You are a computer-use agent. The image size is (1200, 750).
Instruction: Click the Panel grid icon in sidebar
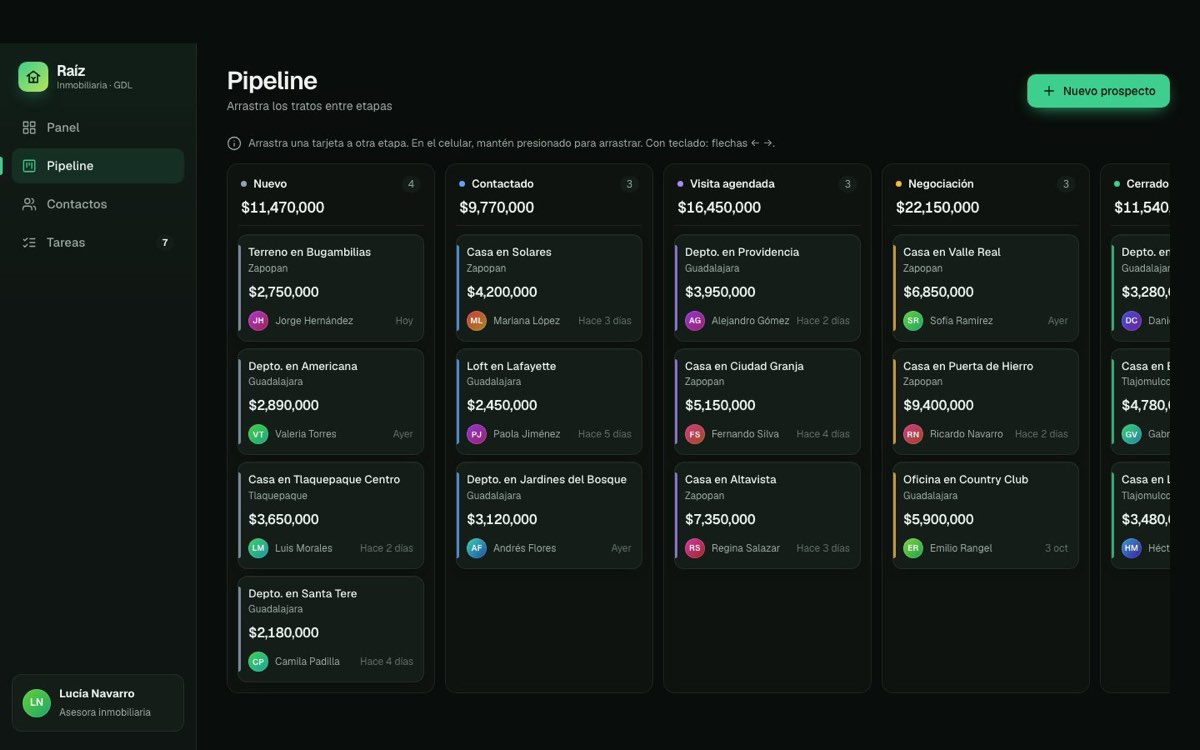(29, 128)
